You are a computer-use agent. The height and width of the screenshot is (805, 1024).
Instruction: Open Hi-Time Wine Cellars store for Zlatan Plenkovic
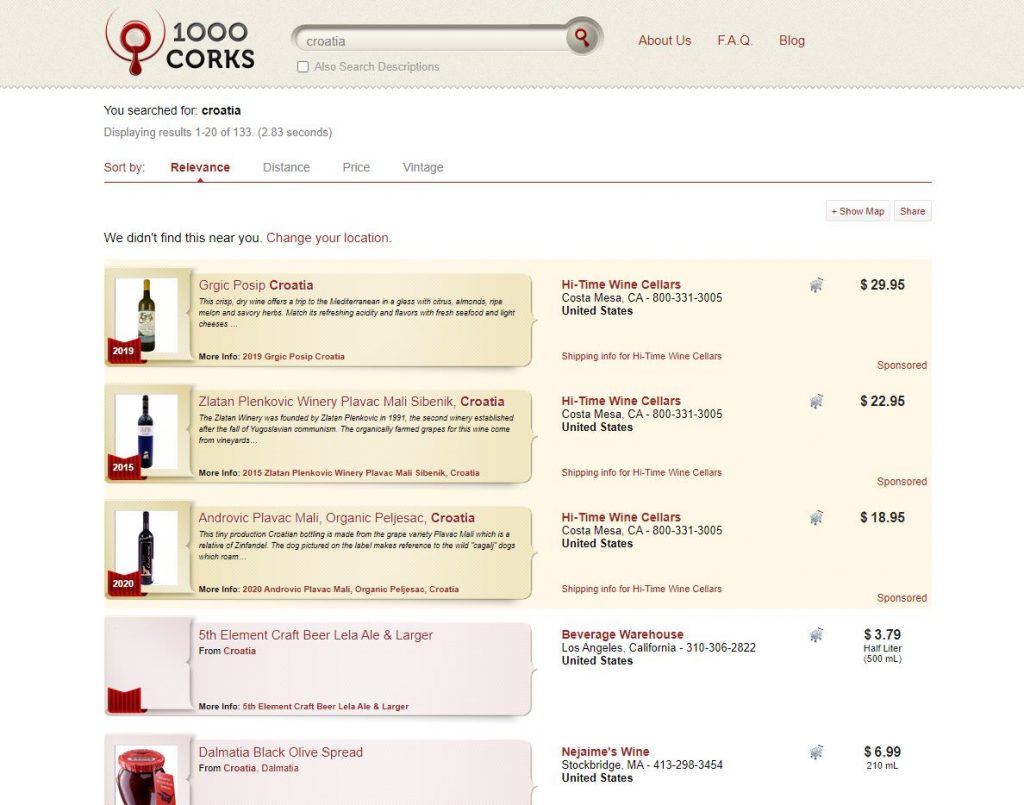click(621, 401)
